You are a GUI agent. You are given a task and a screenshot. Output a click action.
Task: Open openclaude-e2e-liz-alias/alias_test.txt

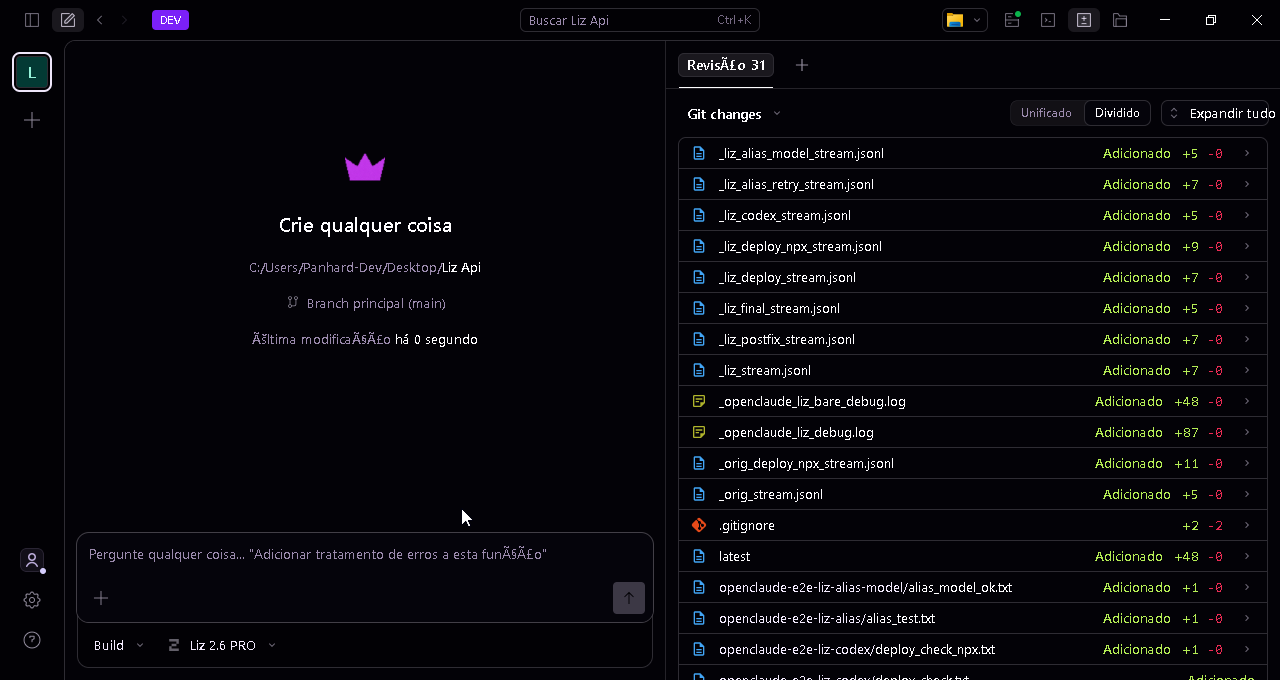coord(827,618)
